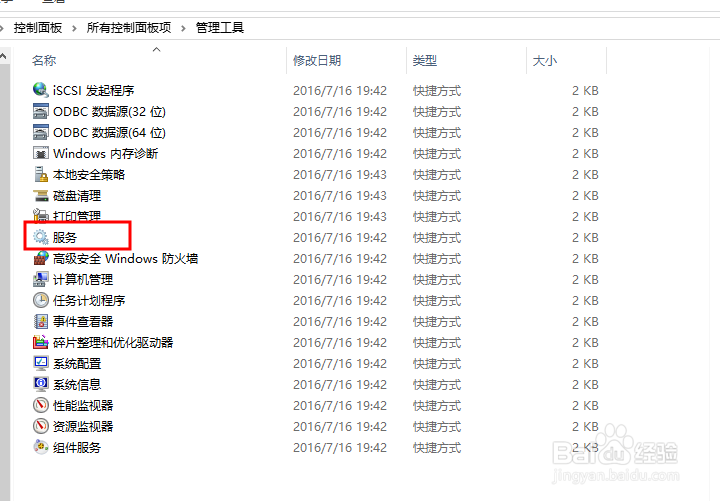Navigate to 控制面板 in breadcrumb
The image size is (720, 501).
[38, 28]
